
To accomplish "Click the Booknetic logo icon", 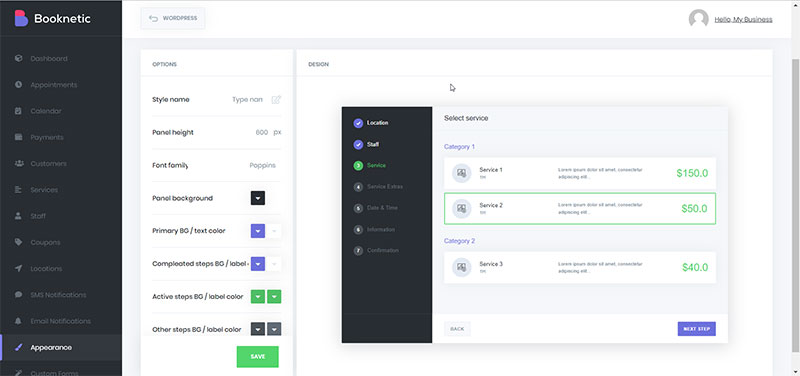I will (21, 18).
